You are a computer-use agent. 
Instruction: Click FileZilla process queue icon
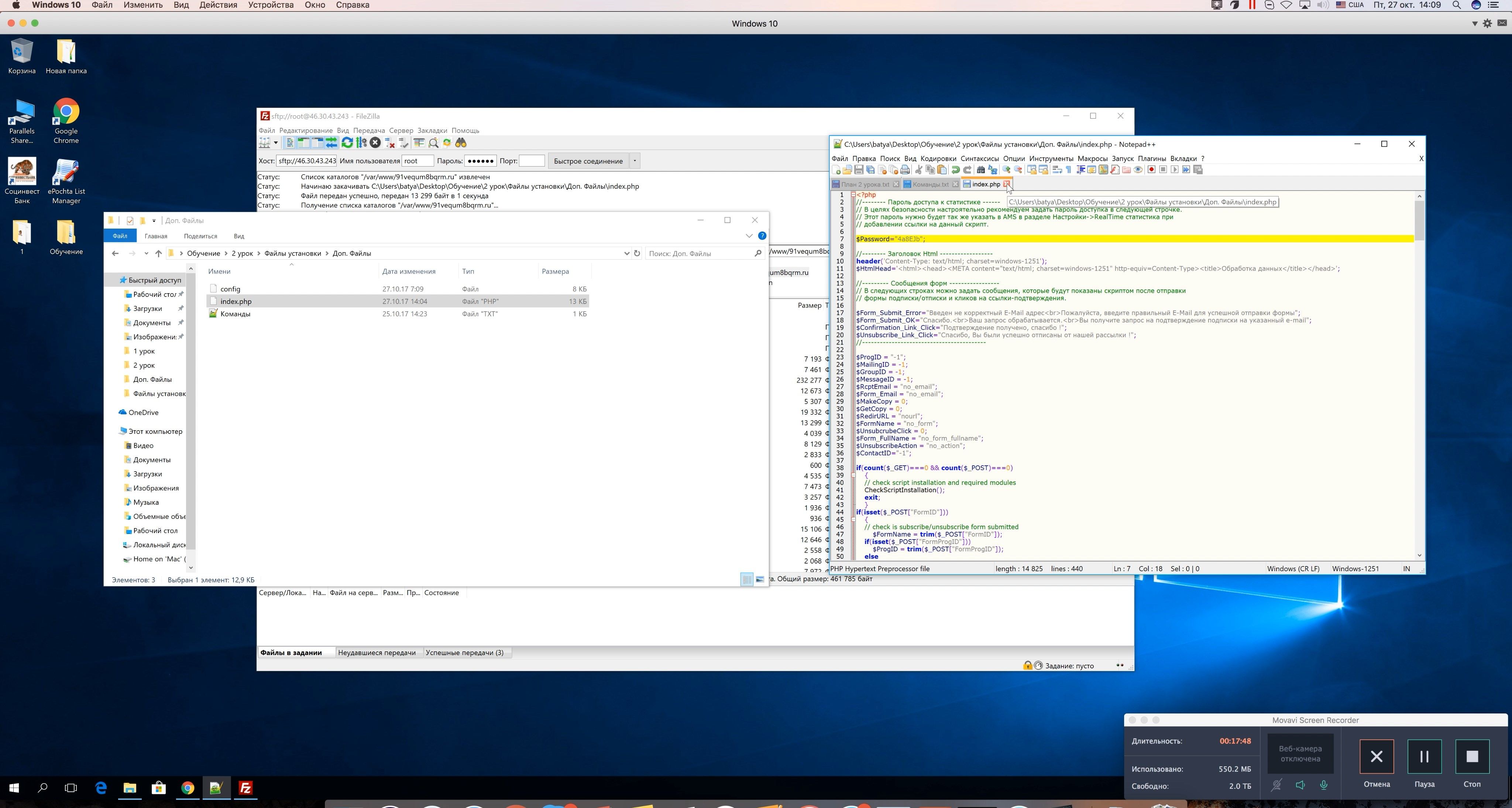(361, 143)
